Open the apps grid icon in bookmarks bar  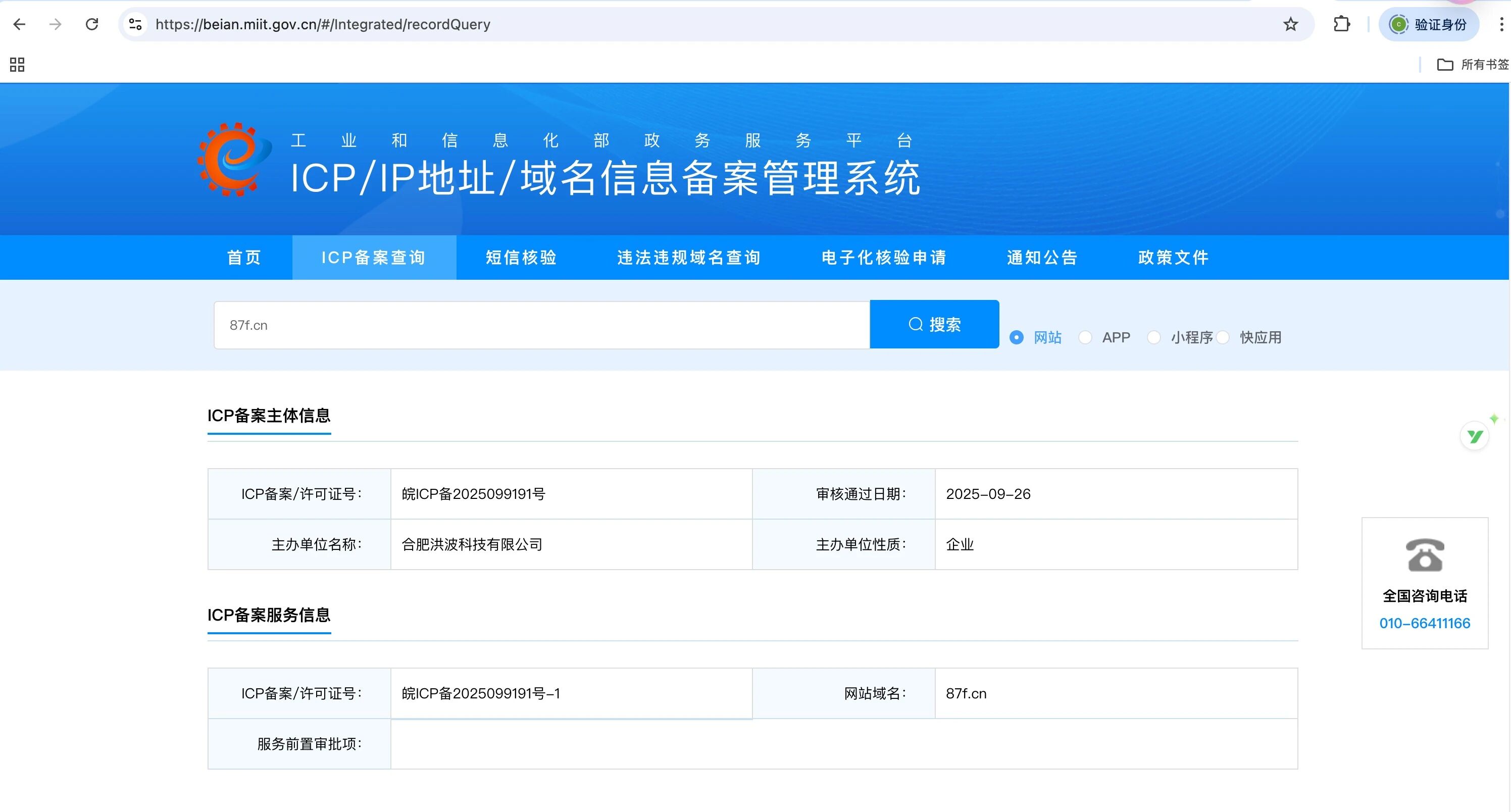tap(17, 65)
